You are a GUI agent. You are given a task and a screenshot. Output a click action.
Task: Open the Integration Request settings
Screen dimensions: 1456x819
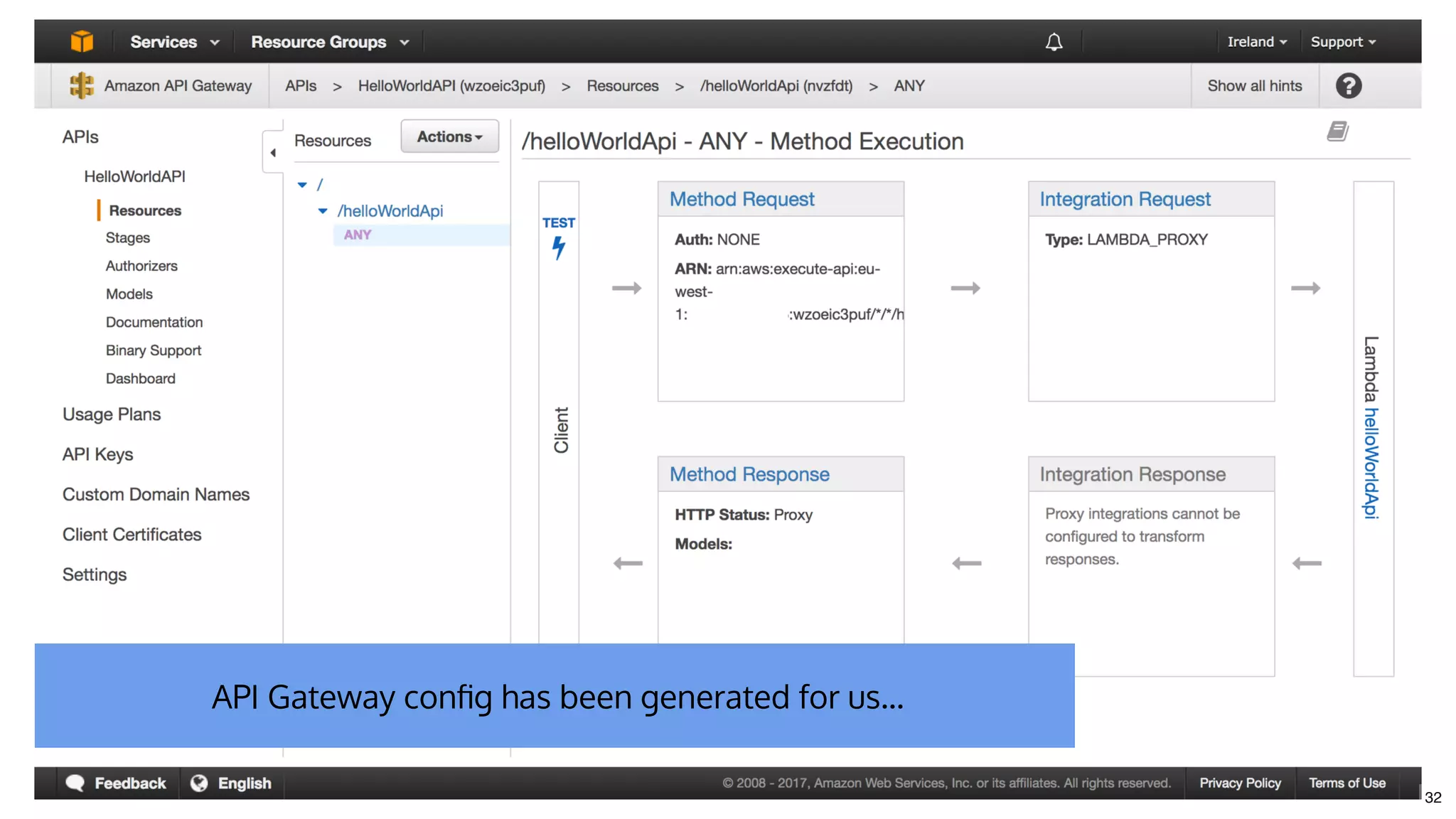tap(1125, 199)
